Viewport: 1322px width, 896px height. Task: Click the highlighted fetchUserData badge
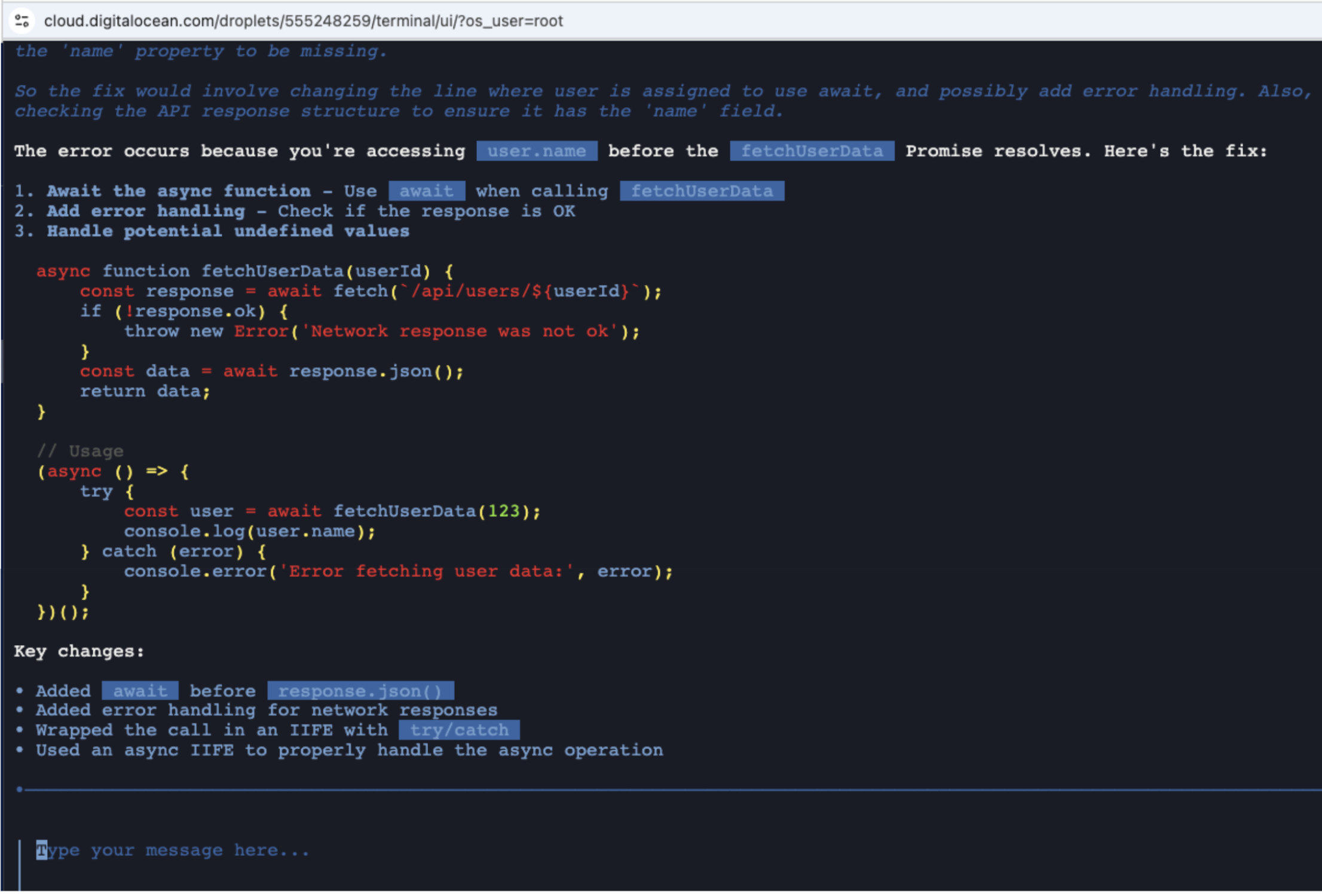(812, 151)
